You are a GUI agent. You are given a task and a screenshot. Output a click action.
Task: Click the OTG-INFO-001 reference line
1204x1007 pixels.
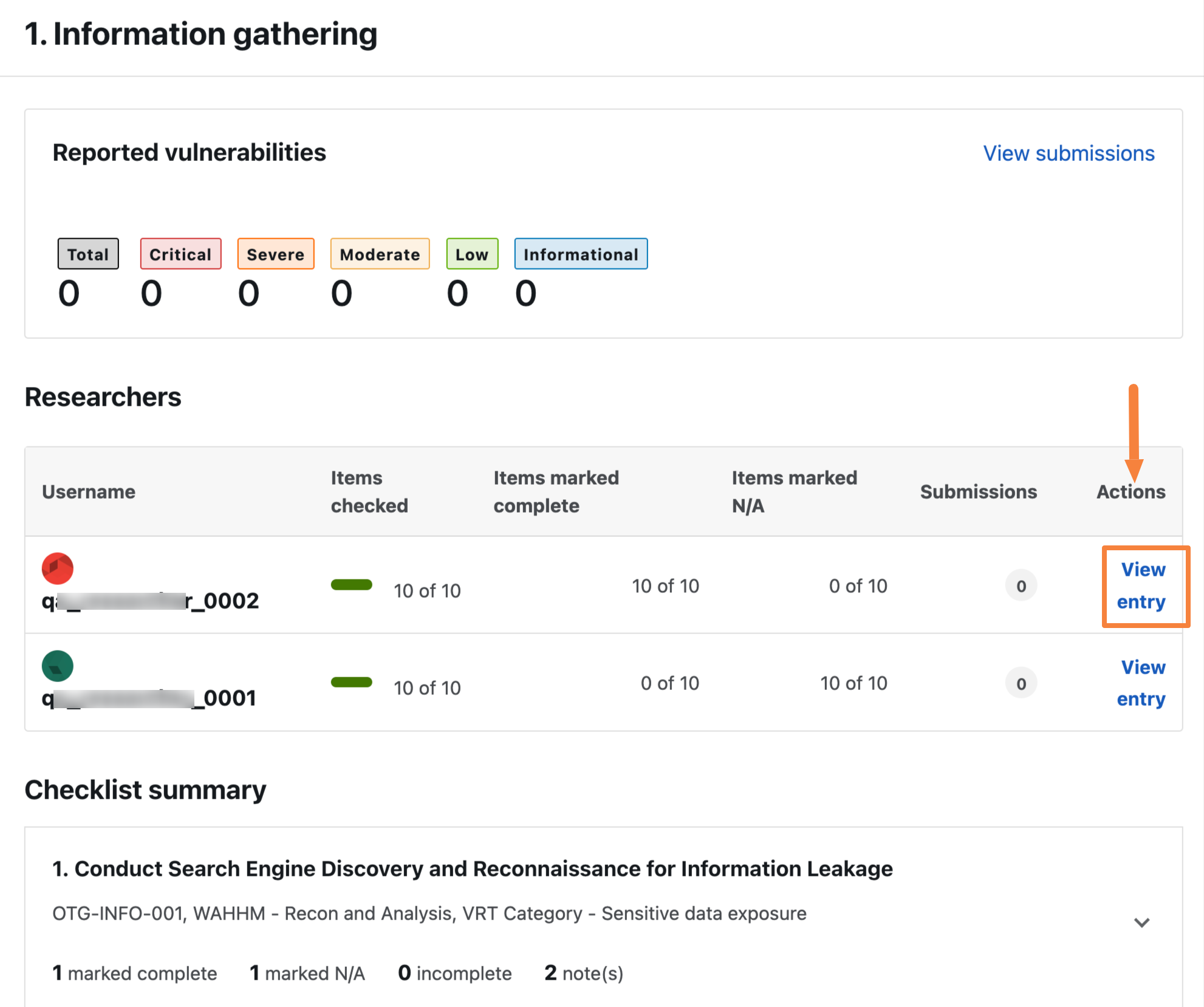click(x=429, y=913)
